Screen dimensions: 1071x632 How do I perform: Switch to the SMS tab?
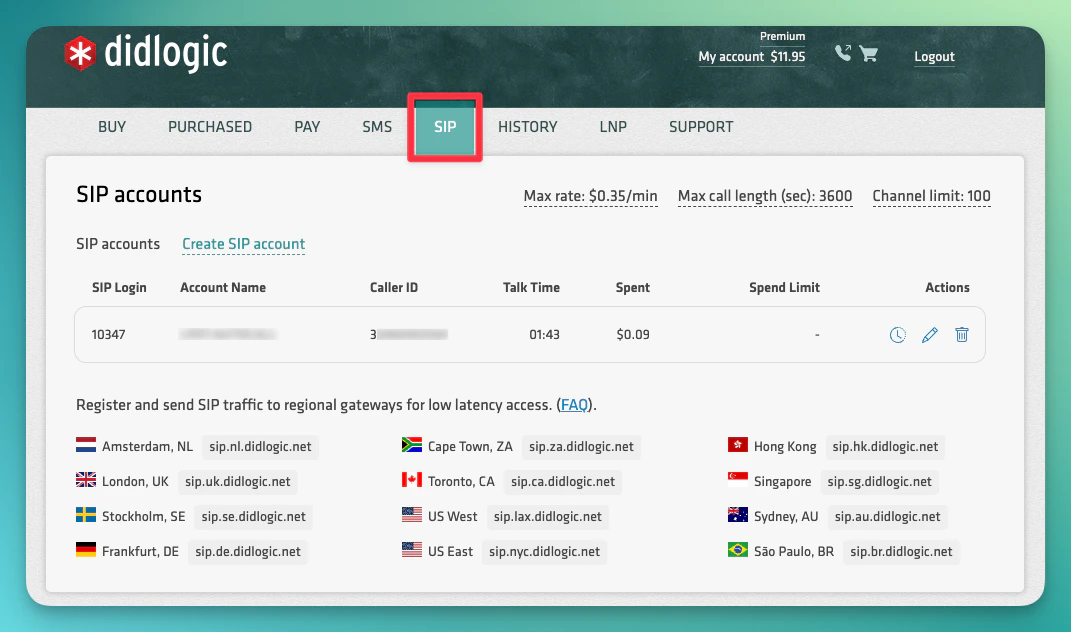(377, 127)
